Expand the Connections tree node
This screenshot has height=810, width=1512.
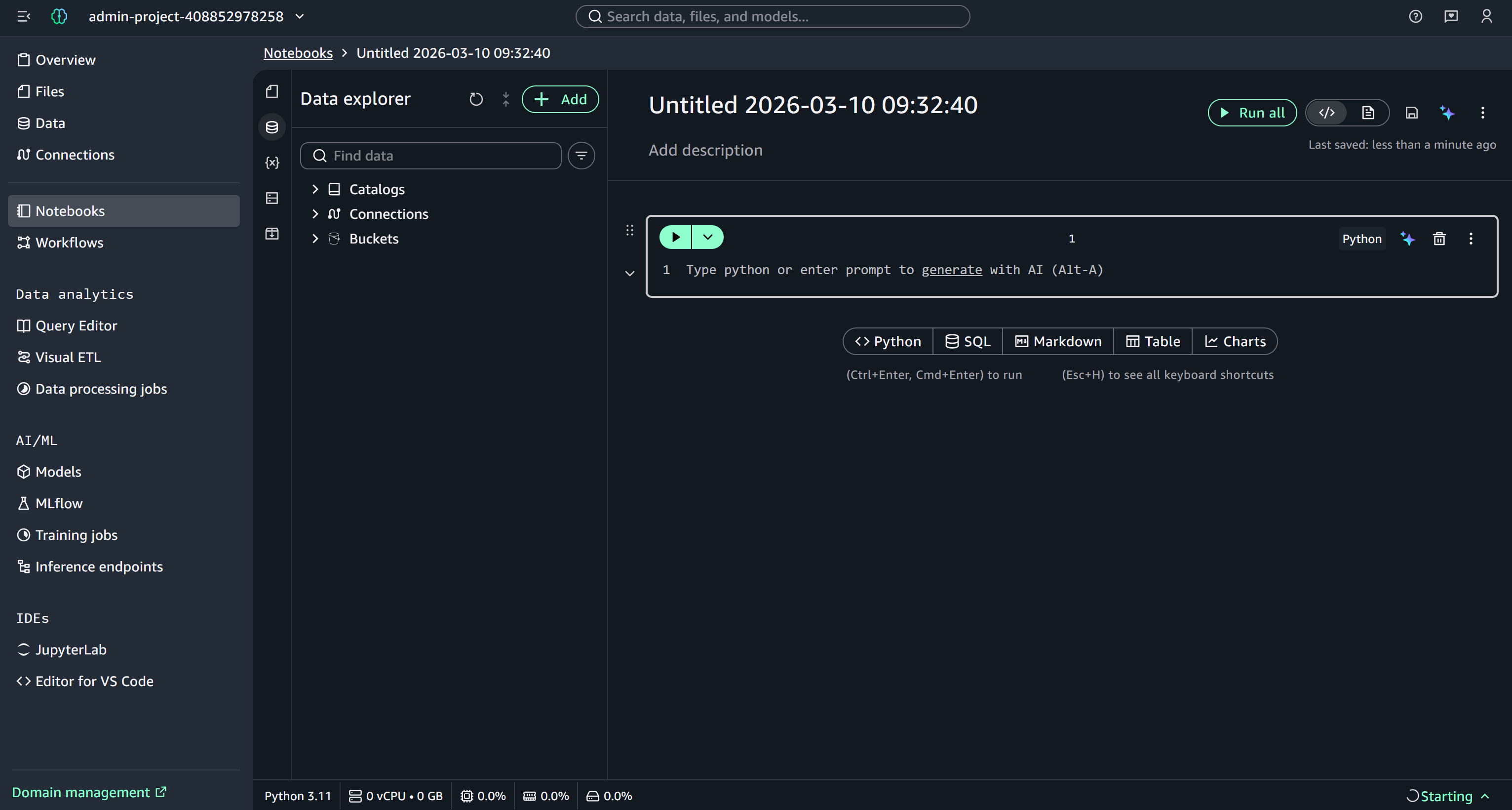click(315, 214)
